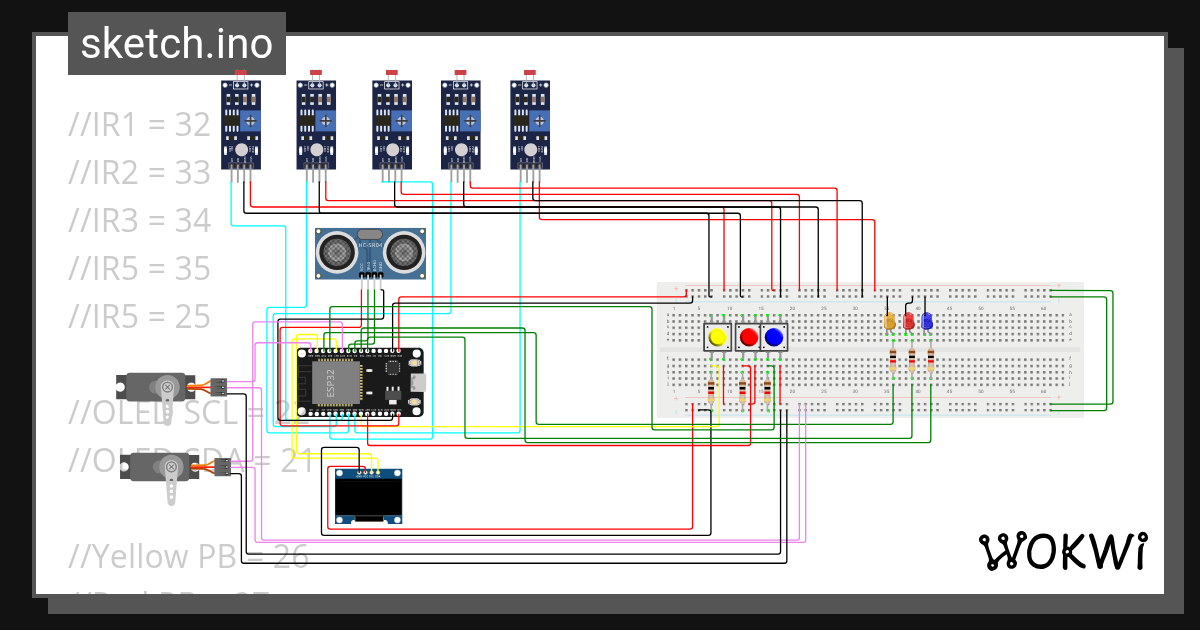Image resolution: width=1200 pixels, height=630 pixels.
Task: Click the orange LED on the breadboard
Action: (x=889, y=321)
